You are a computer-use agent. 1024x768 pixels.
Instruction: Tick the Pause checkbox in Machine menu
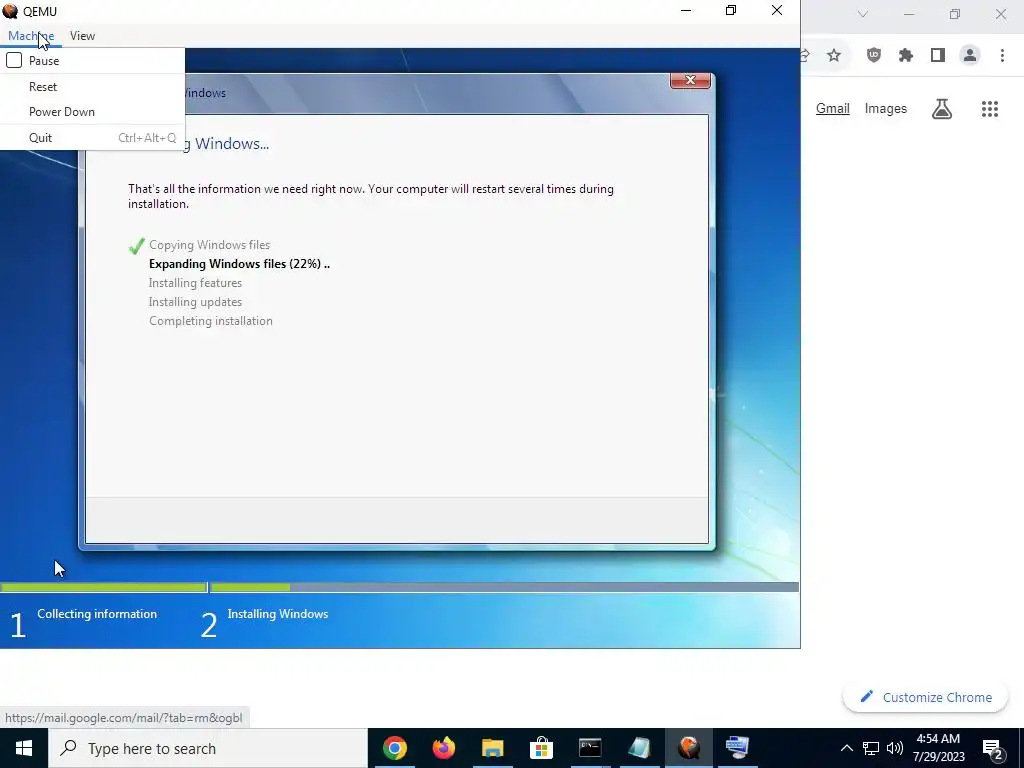(14, 61)
